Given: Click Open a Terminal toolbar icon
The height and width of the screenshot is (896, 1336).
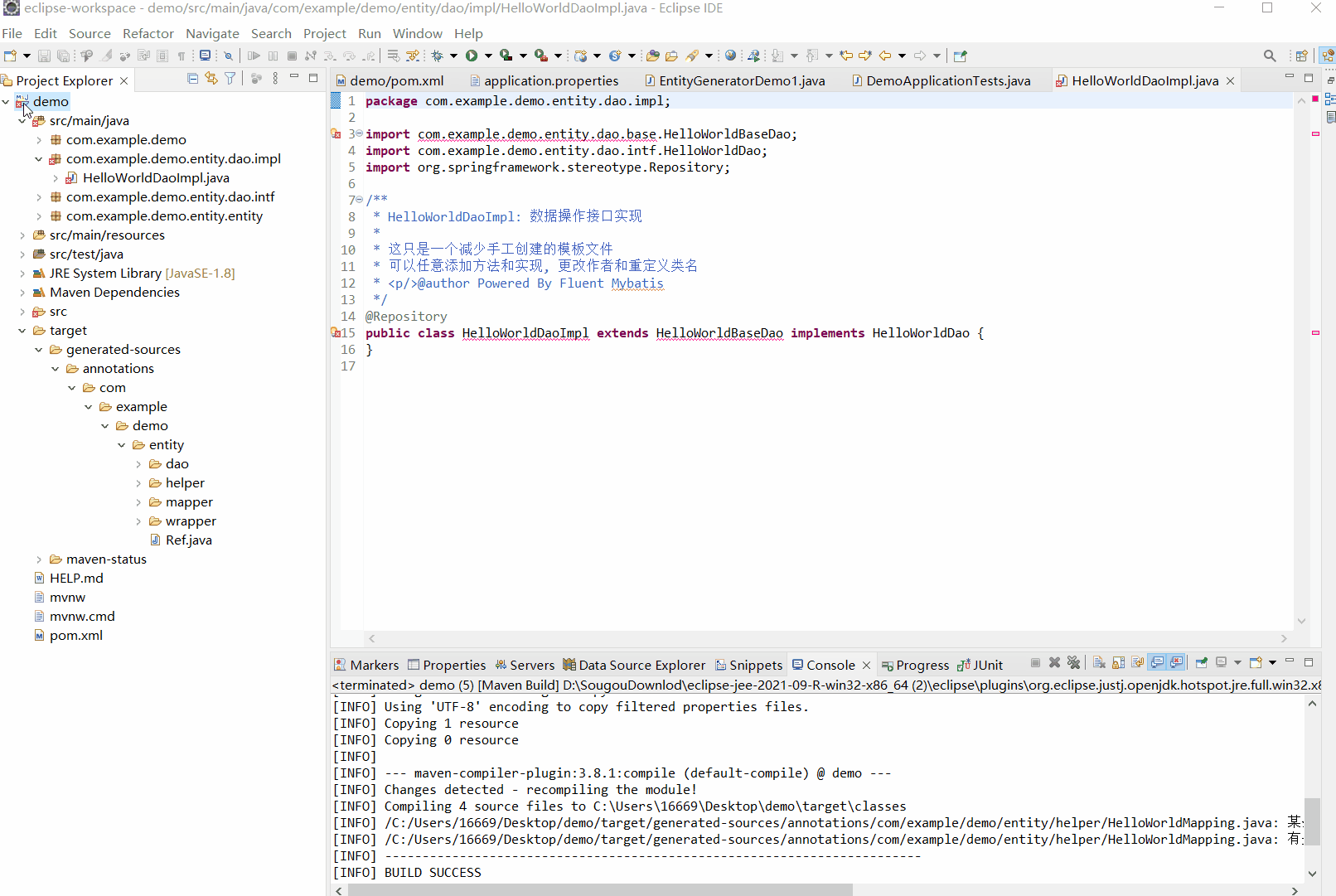Looking at the screenshot, I should click(x=205, y=56).
